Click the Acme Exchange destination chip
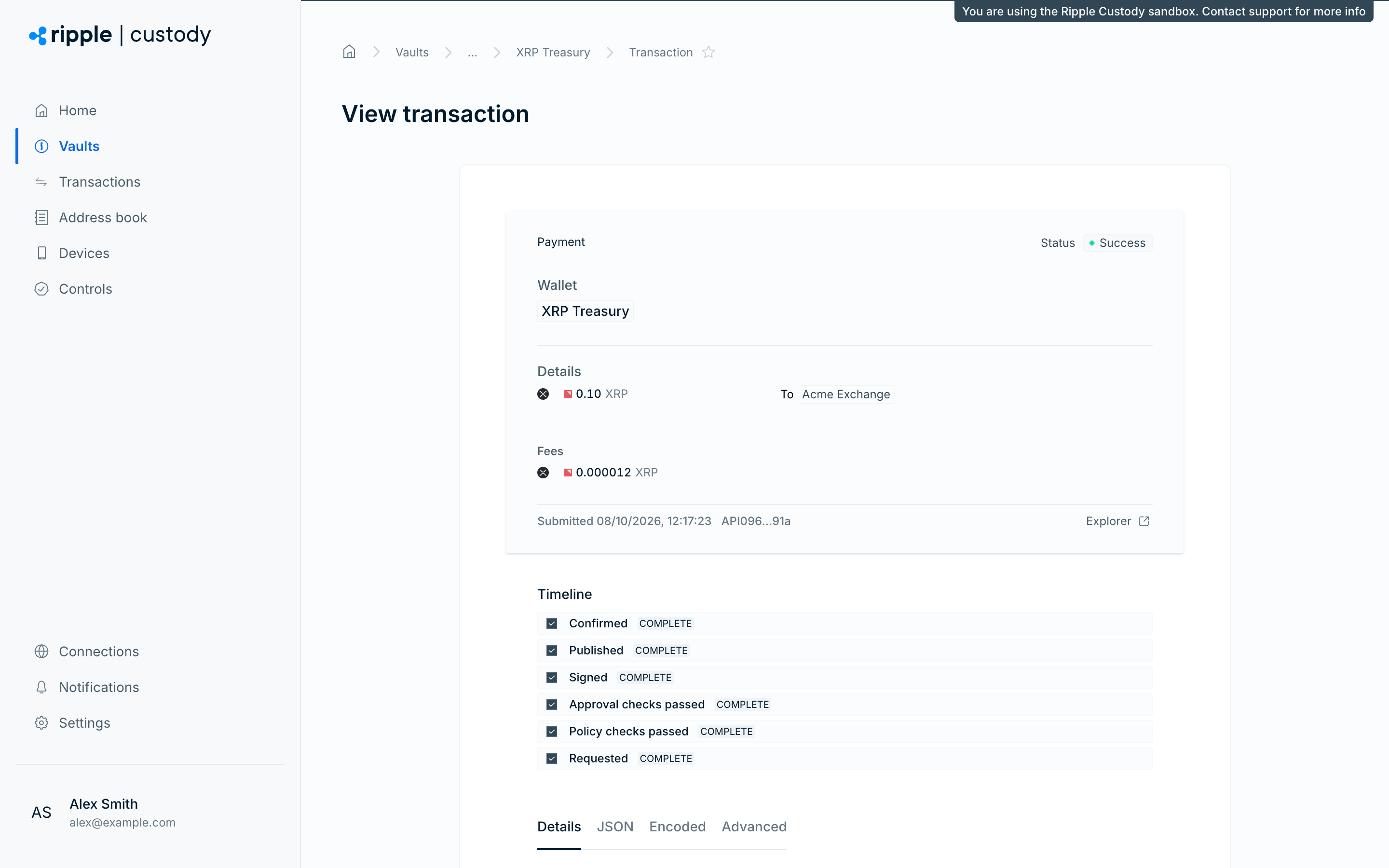Viewport: 1389px width, 868px height. tap(845, 394)
